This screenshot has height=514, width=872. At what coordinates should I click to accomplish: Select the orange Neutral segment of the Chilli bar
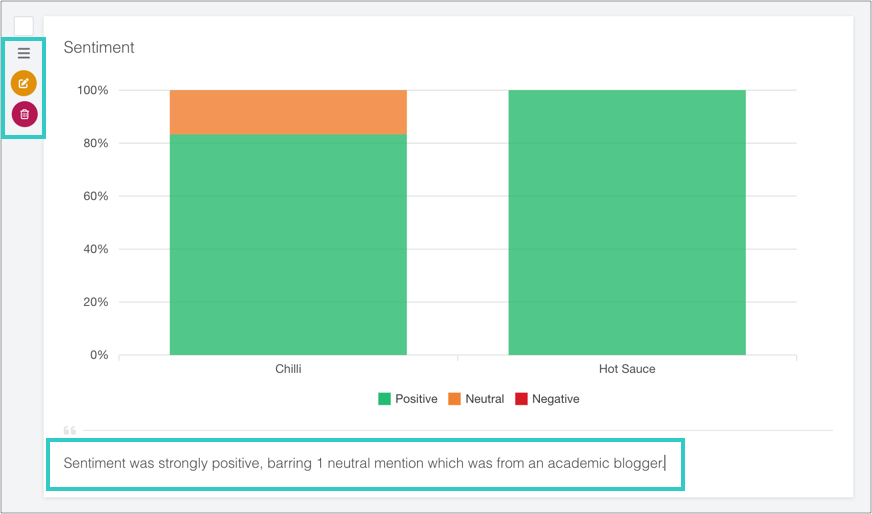point(288,112)
